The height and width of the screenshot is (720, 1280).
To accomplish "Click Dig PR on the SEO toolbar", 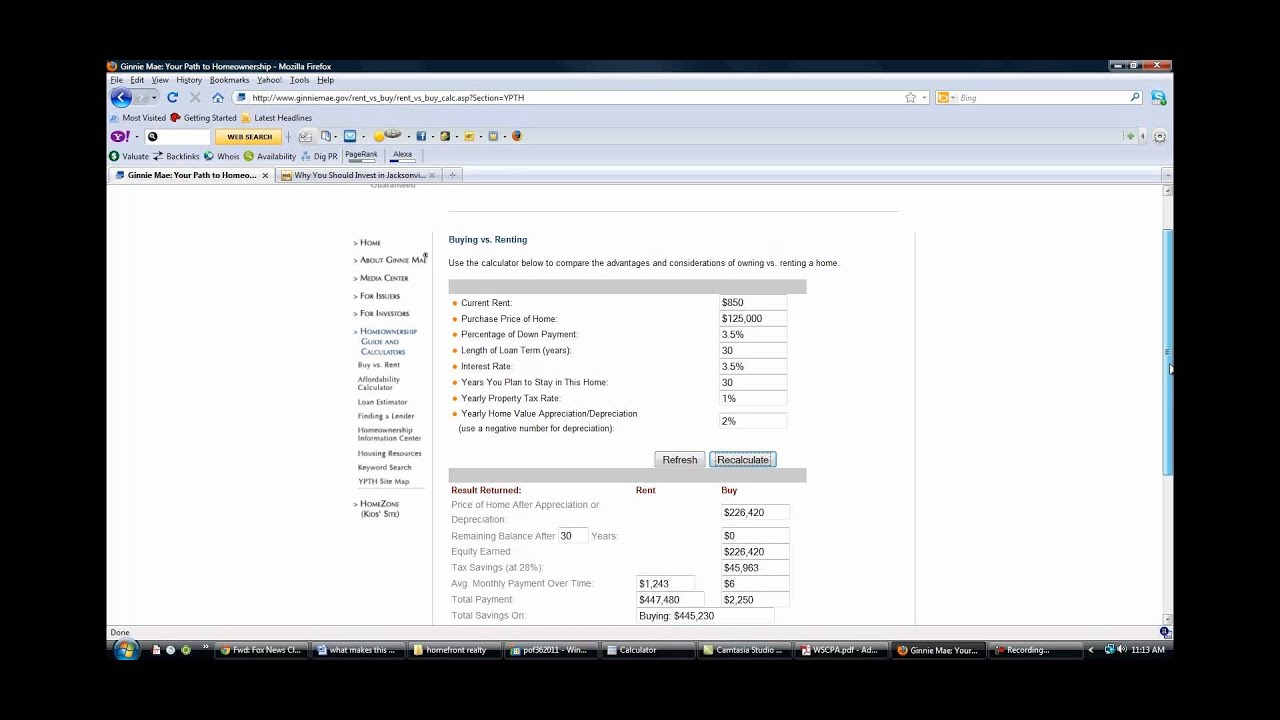I will point(320,156).
